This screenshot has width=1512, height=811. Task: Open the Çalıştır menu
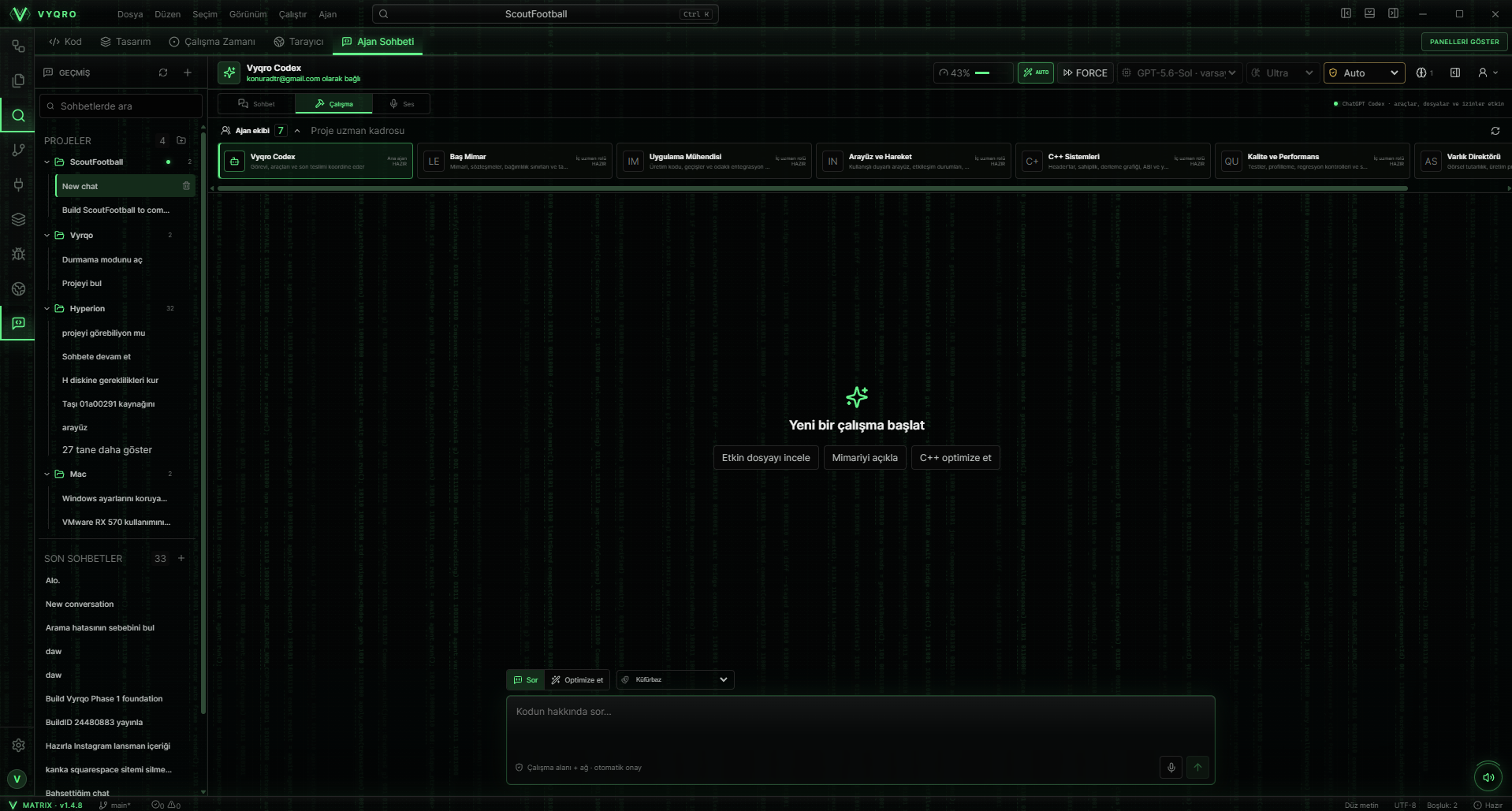tap(292, 14)
